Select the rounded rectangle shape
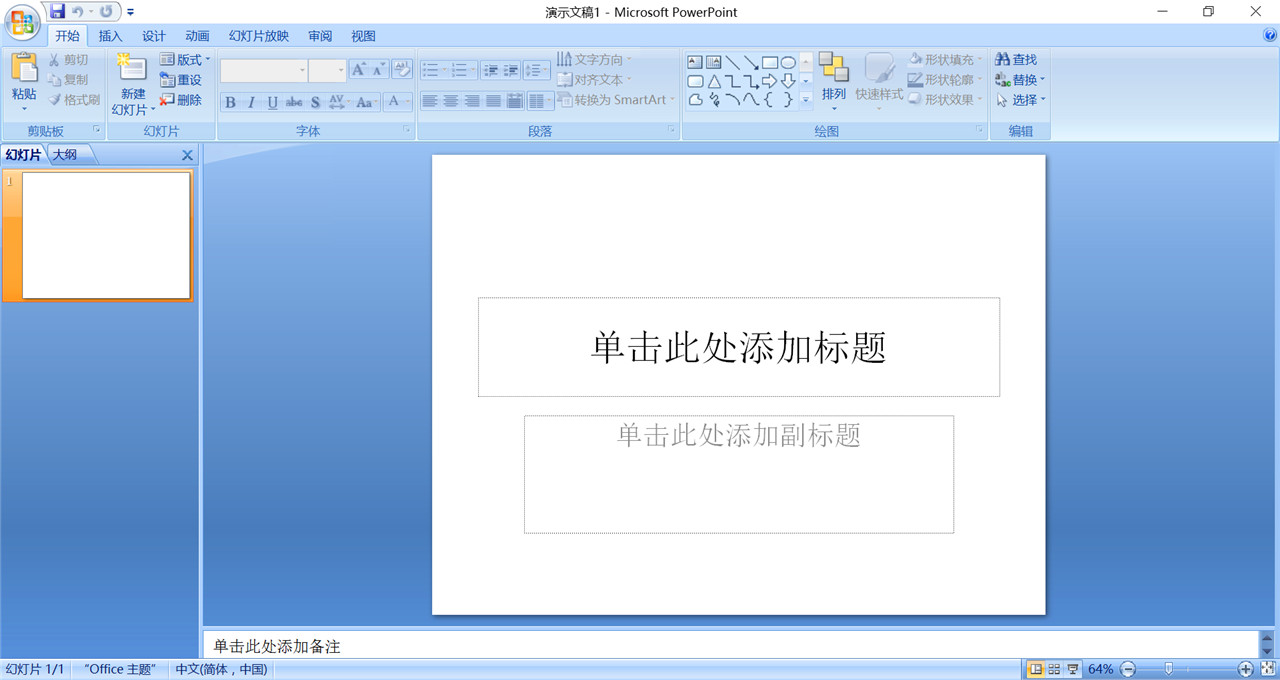The image size is (1280, 680). click(x=695, y=81)
